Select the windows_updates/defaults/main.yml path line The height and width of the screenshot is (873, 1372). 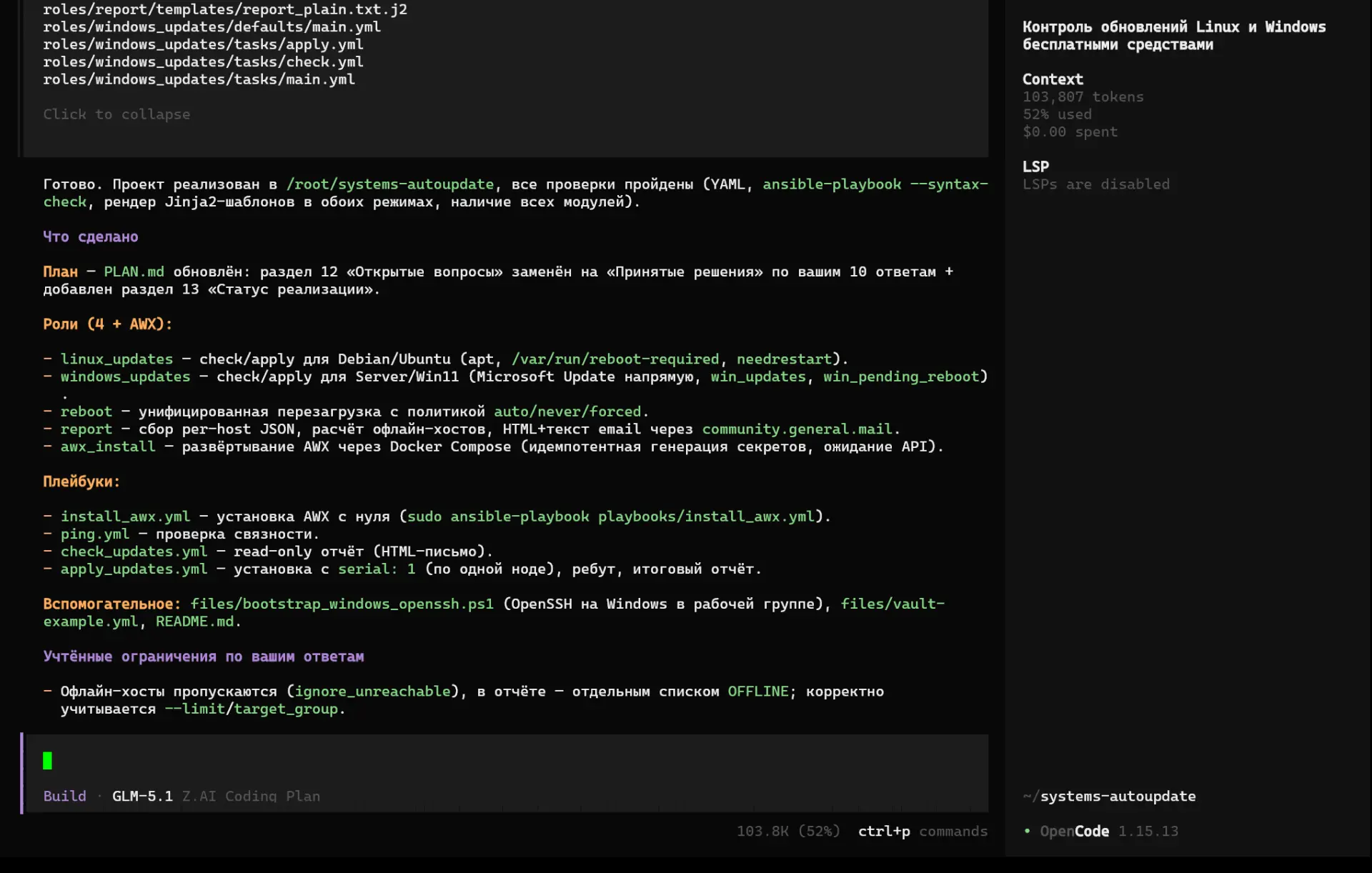pyautogui.click(x=212, y=27)
